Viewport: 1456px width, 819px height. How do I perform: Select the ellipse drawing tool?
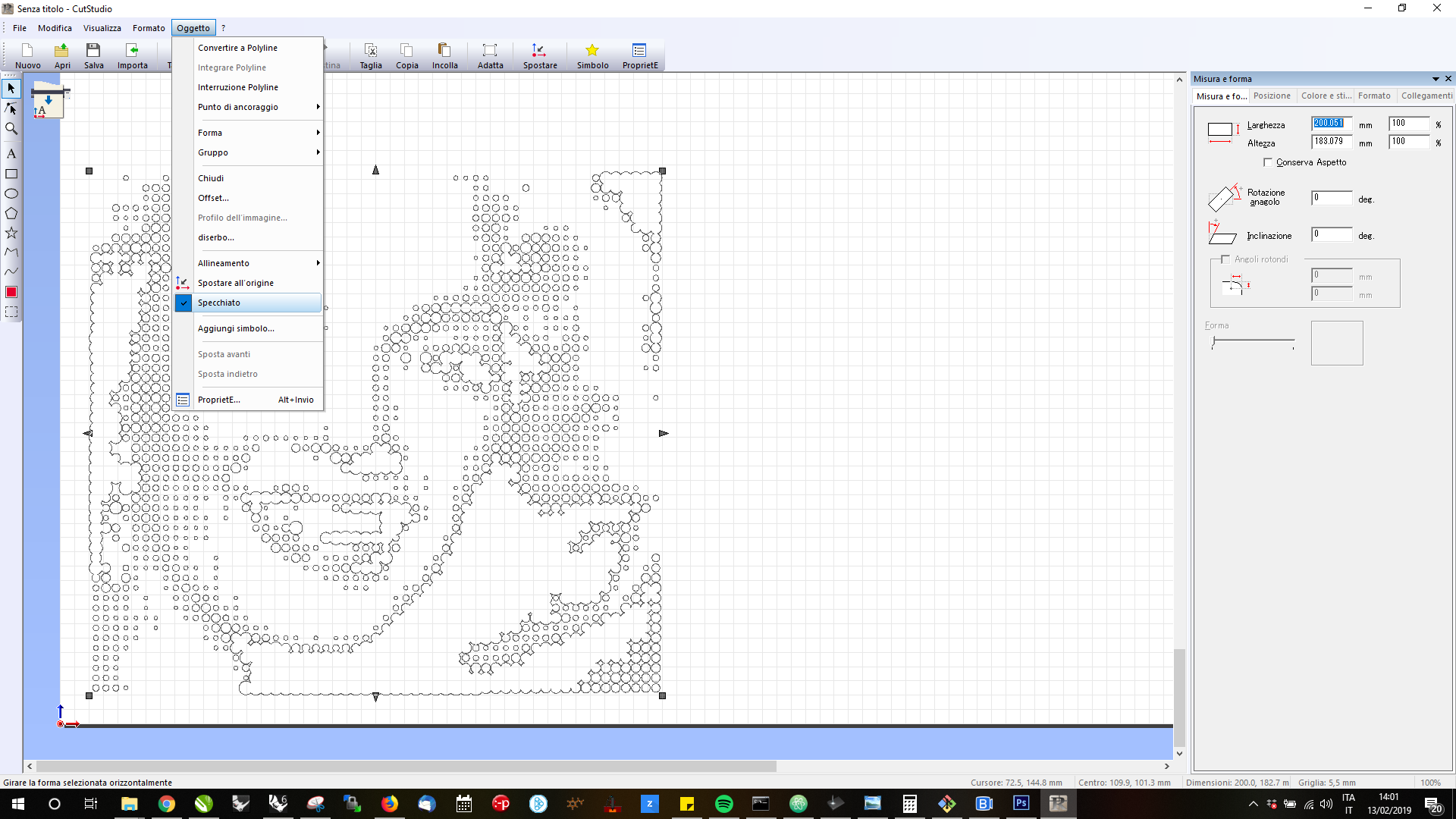tap(11, 194)
